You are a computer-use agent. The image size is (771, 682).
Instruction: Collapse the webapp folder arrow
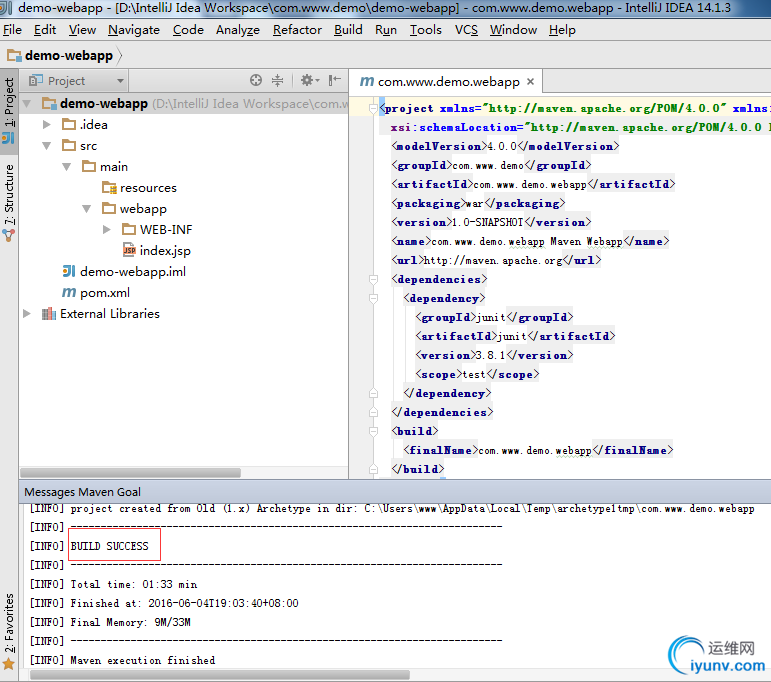click(x=87, y=208)
